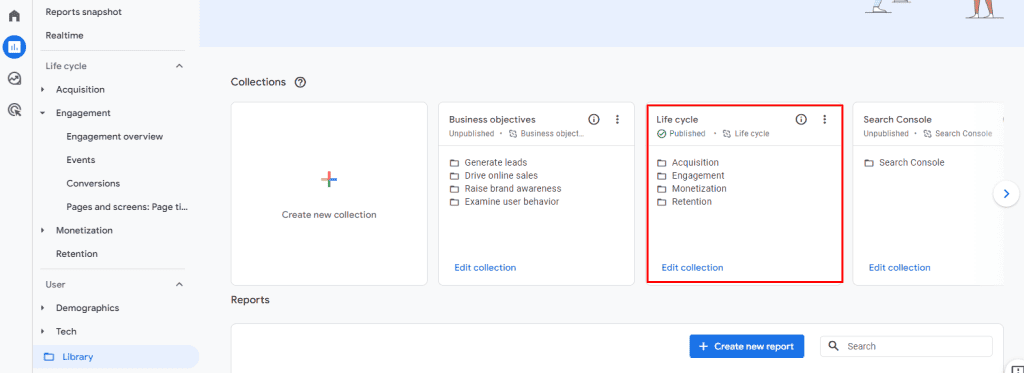Collapse the Engagement tree arrow

[x=43, y=113]
